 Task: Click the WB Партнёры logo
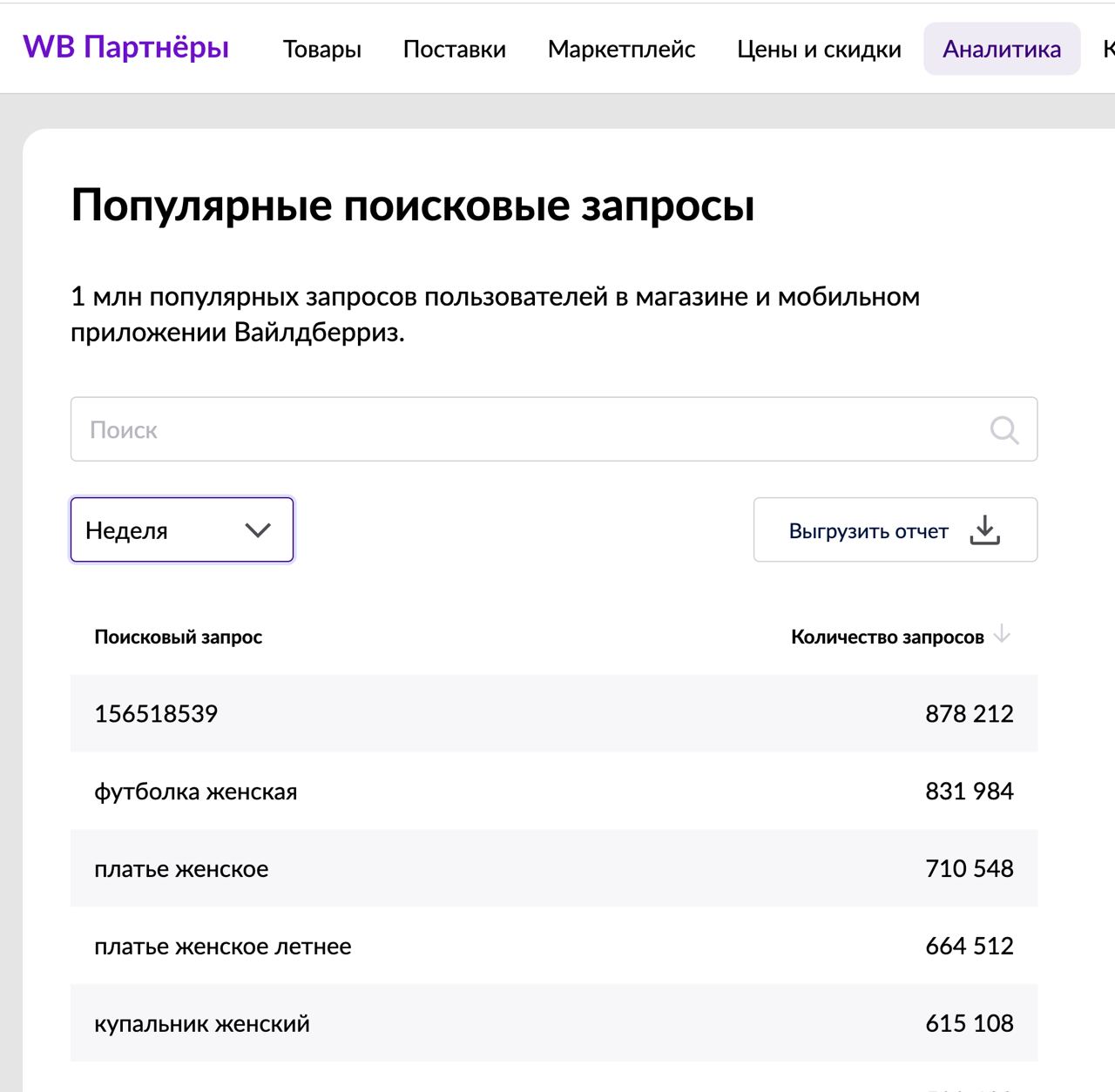click(x=125, y=47)
